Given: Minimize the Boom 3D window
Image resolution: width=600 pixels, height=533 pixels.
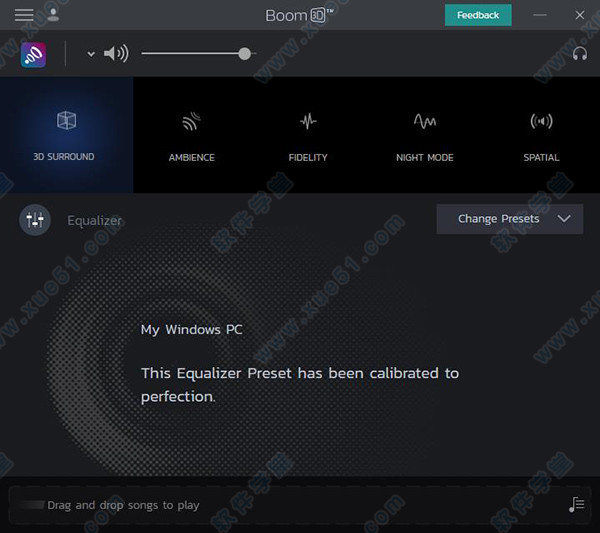Looking at the screenshot, I should pyautogui.click(x=541, y=15).
